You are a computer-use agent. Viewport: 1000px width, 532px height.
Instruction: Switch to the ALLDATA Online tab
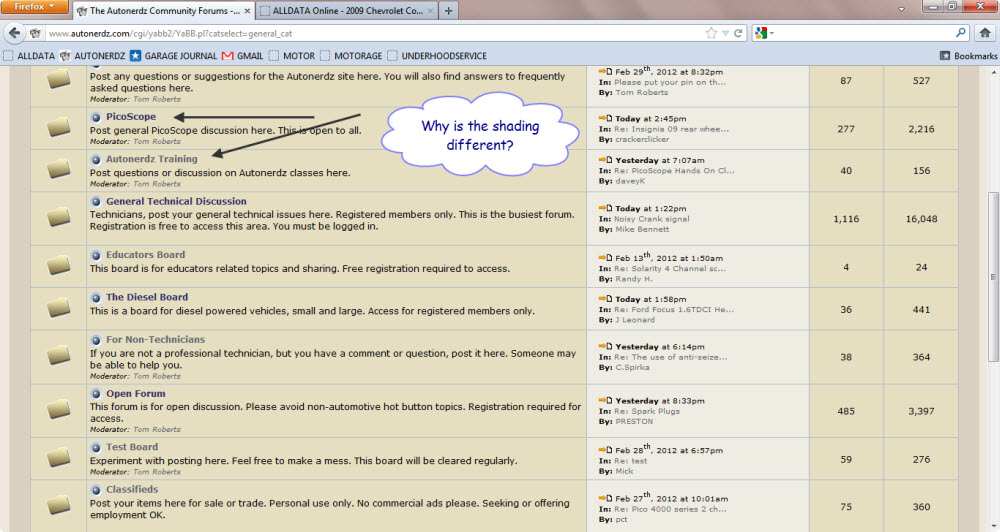348,11
